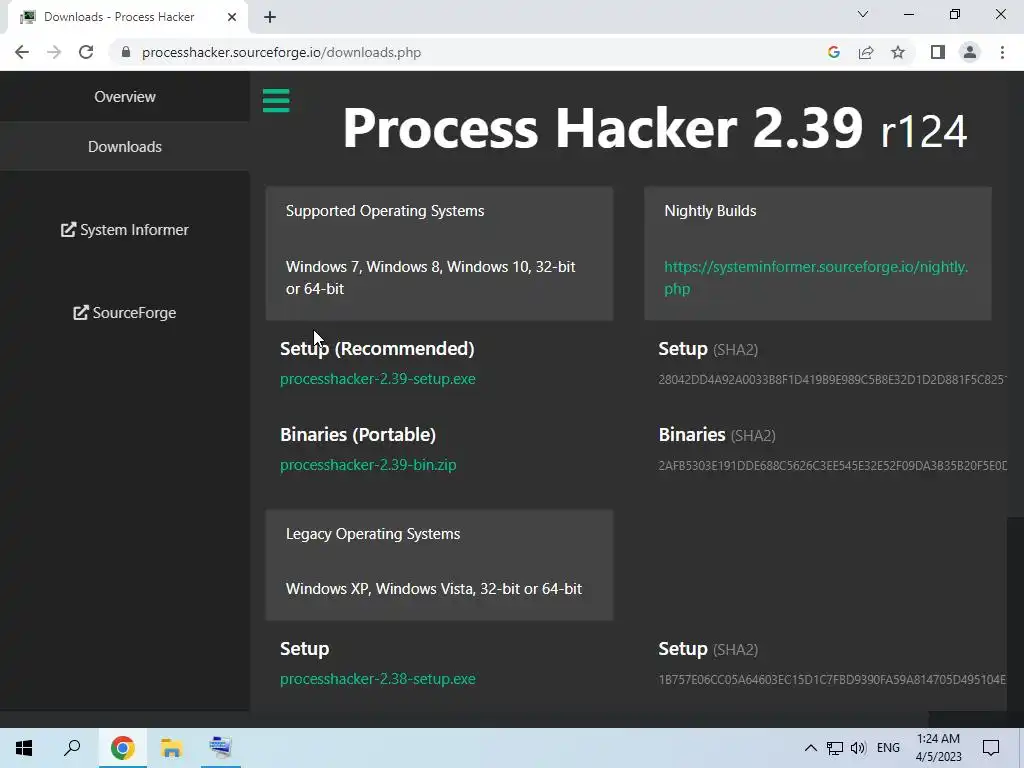Click the browser forward arrow

point(54,52)
